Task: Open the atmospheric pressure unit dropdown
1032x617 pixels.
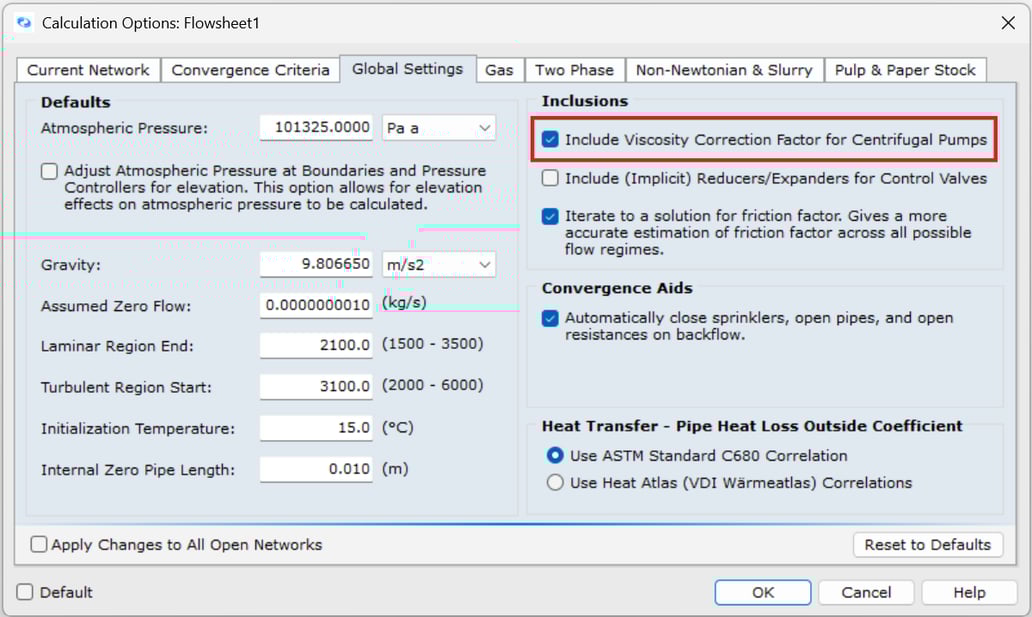Action: pos(438,128)
